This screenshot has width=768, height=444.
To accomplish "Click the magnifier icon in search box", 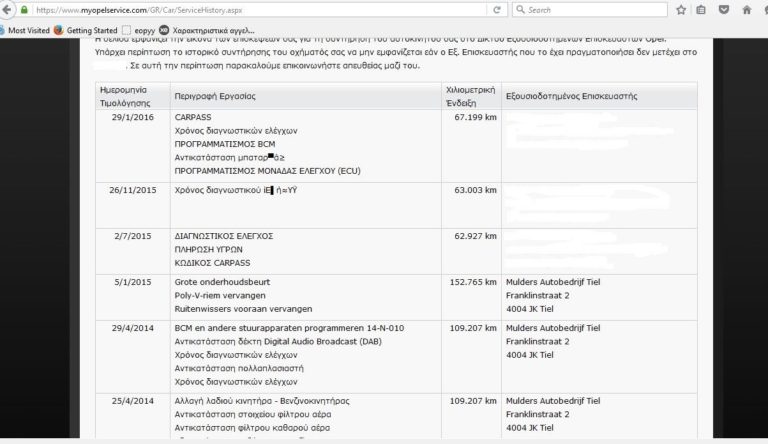I will 519,10.
